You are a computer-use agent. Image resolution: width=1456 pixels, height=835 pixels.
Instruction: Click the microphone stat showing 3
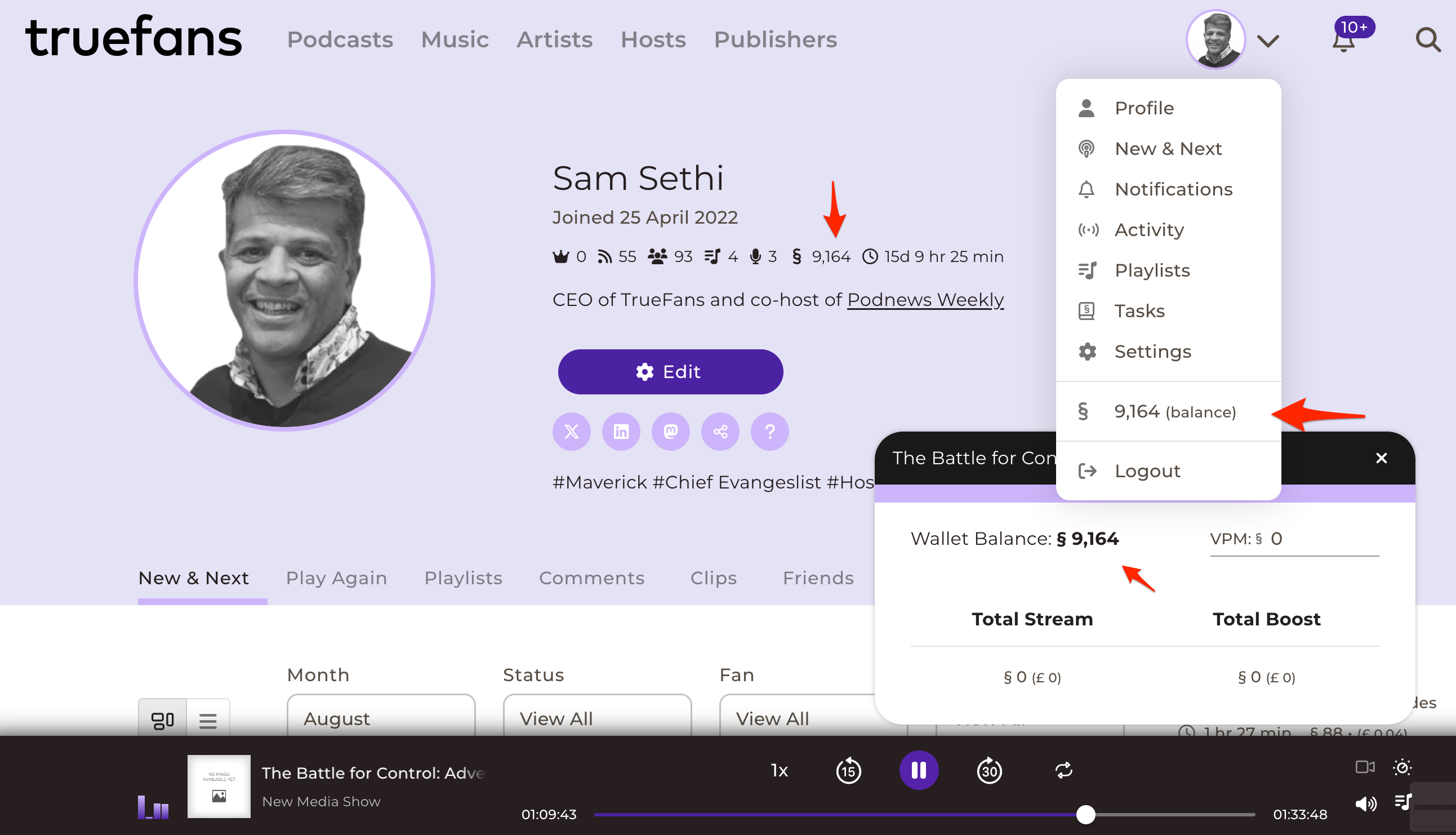[x=763, y=256]
